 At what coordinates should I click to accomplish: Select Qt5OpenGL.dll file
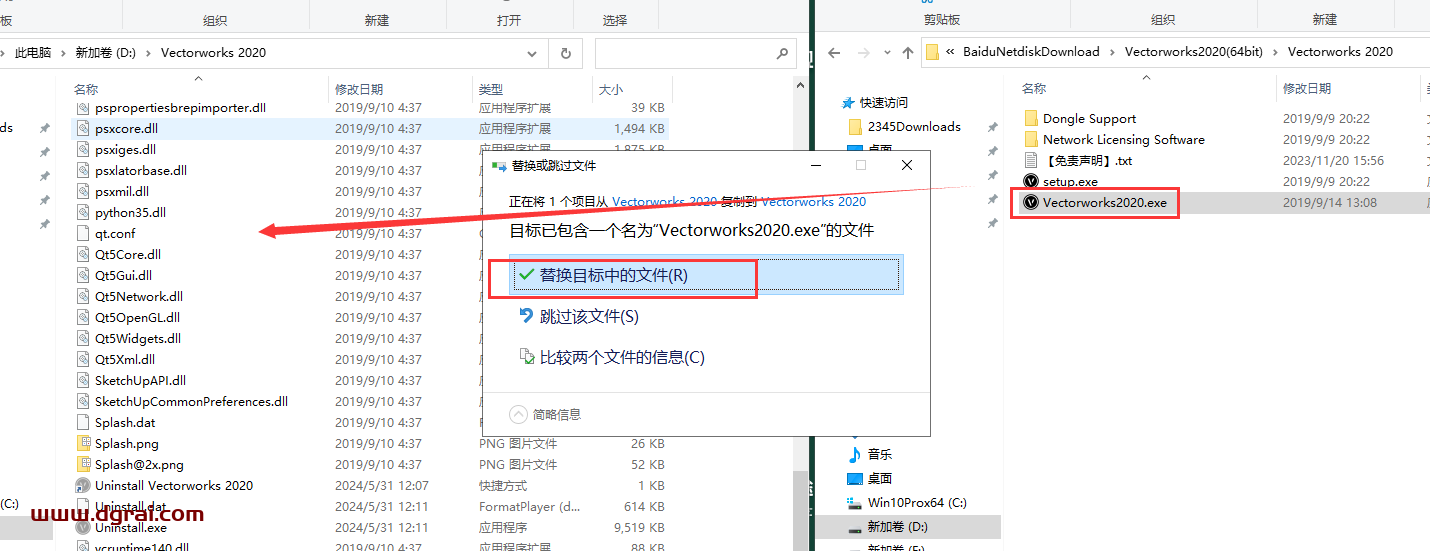[138, 317]
